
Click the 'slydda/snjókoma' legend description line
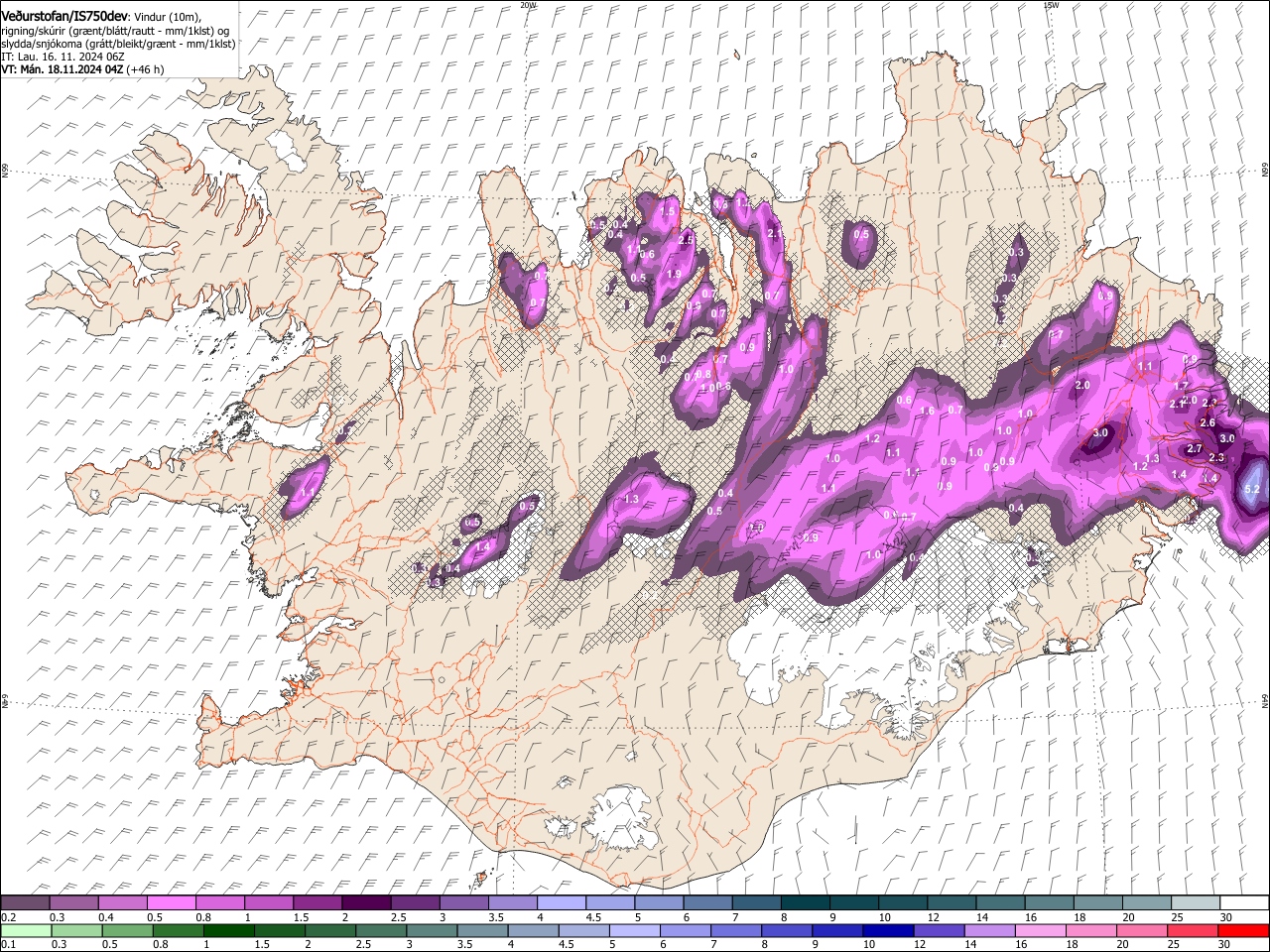(118, 44)
